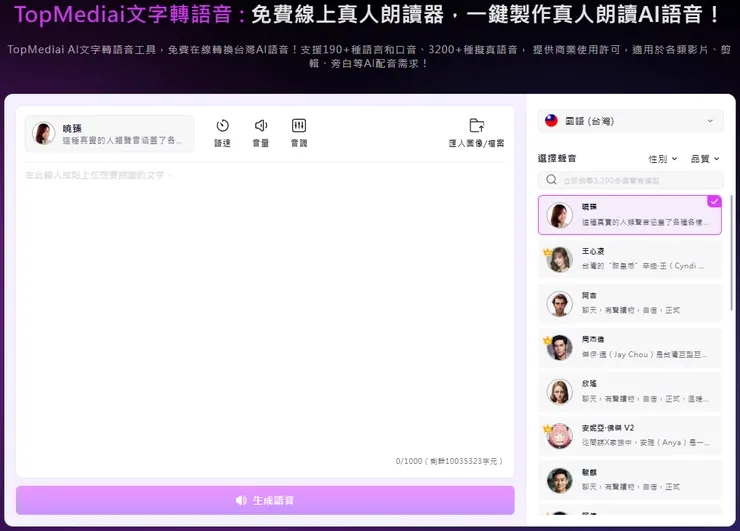740x531 pixels.
Task: Select the smiling man voice below Anya
Action: (x=630, y=480)
